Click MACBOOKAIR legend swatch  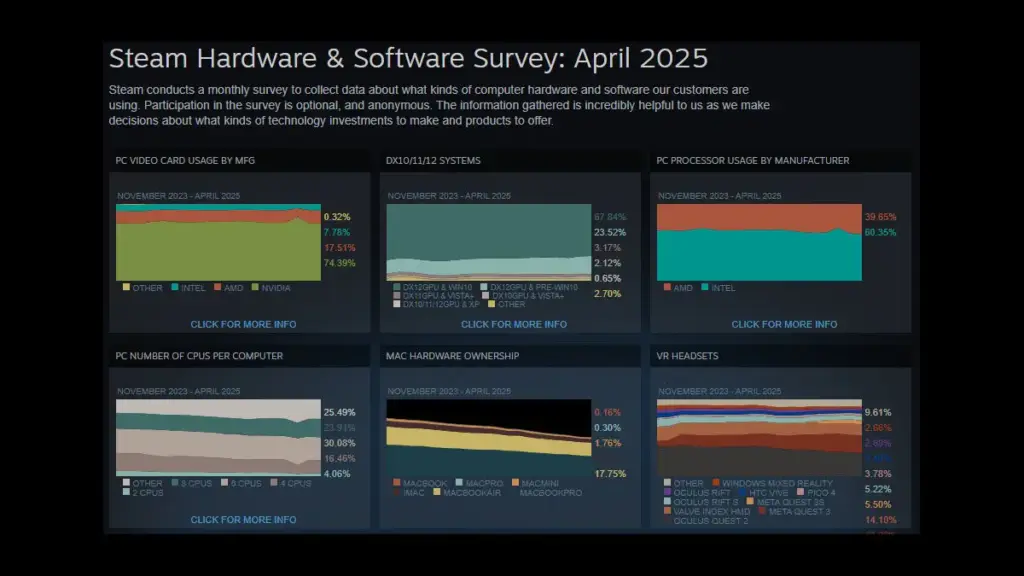tap(437, 492)
